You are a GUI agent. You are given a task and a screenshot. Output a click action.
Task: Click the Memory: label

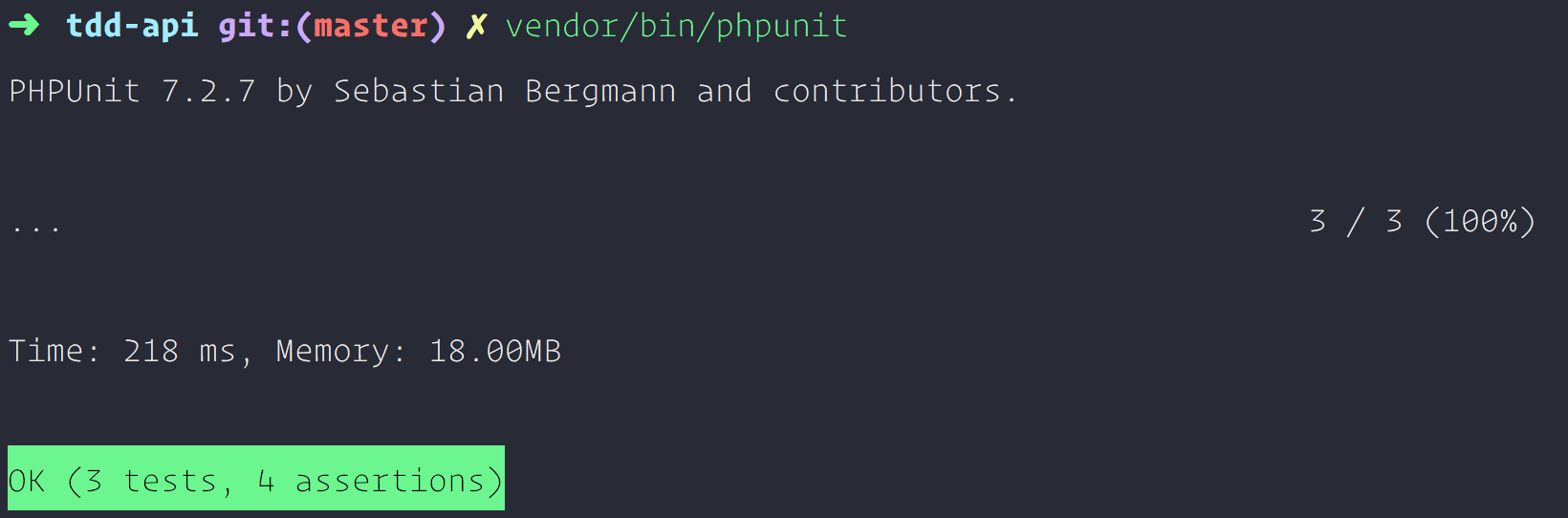coord(341,352)
